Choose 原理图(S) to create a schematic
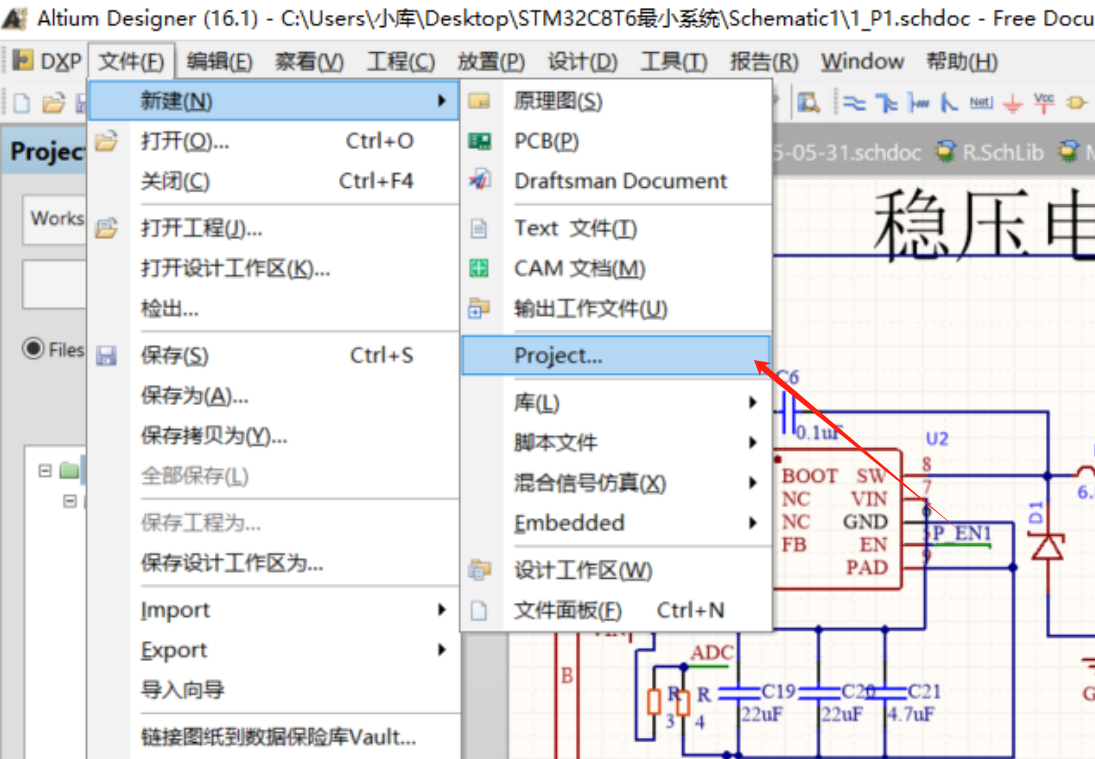Image resolution: width=1095 pixels, height=759 pixels. pyautogui.click(x=616, y=101)
